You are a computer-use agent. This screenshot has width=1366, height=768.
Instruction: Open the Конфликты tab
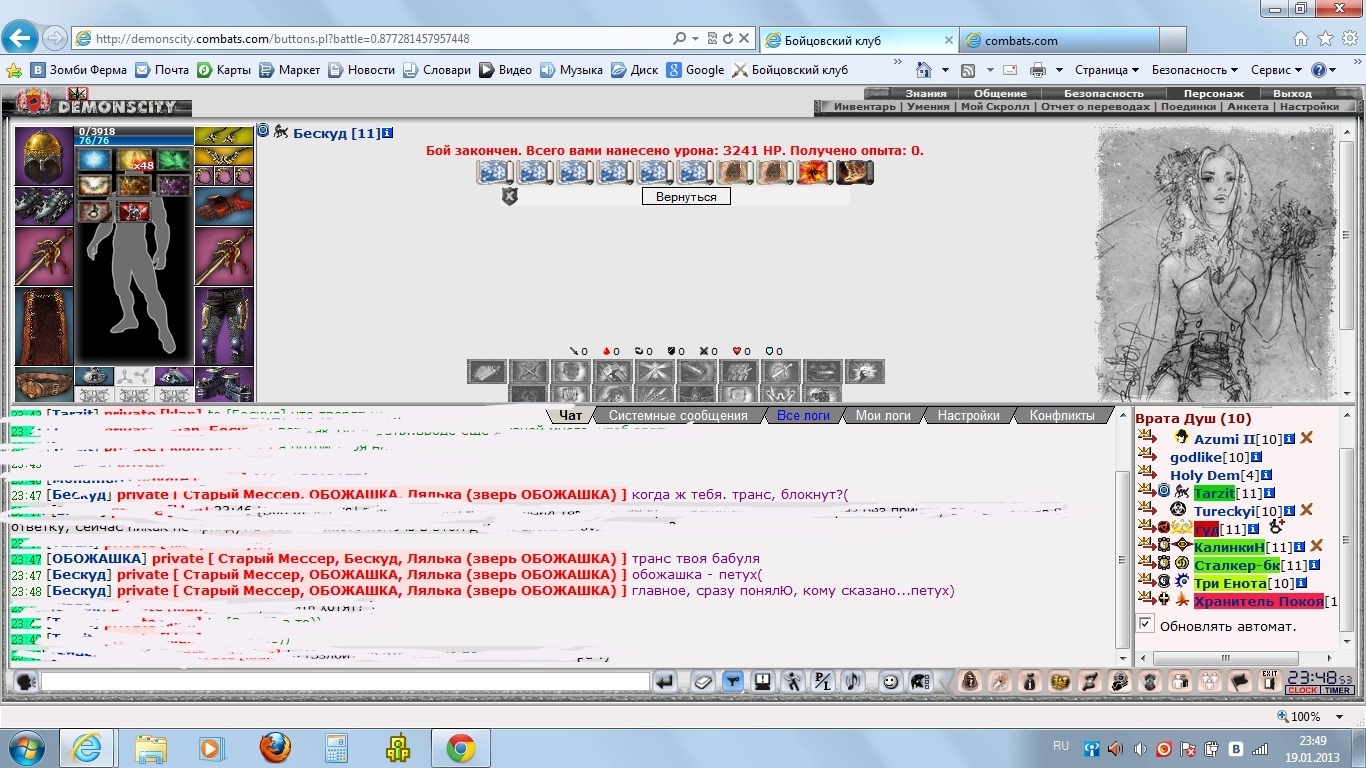[x=1062, y=415]
